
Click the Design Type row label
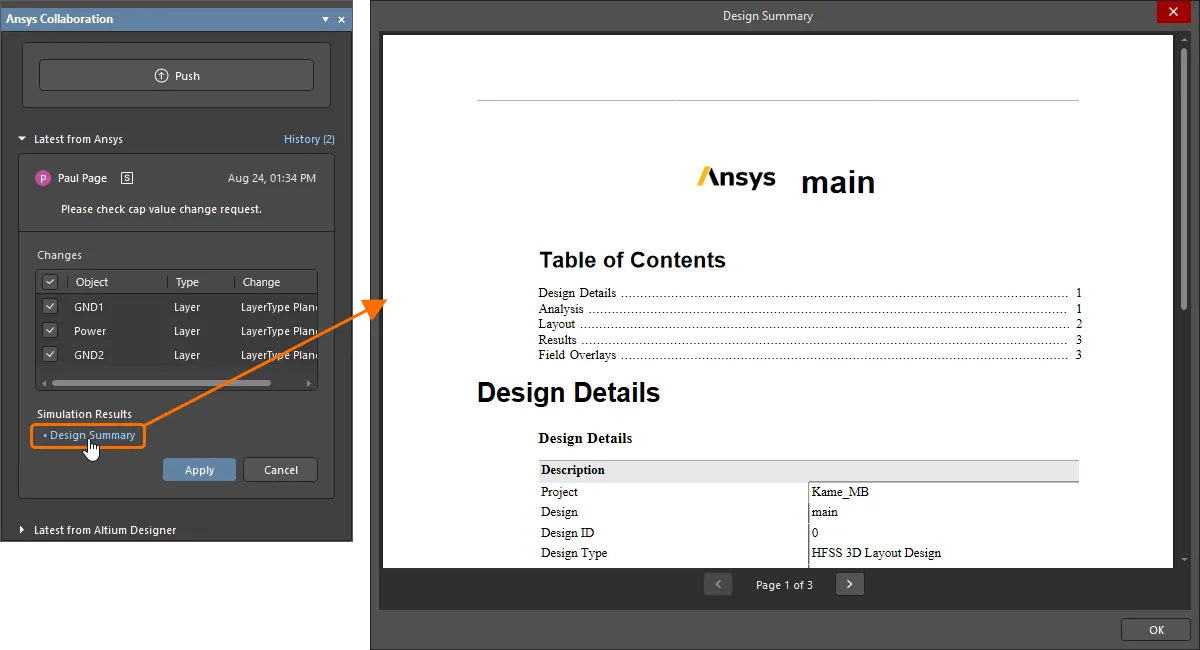tap(574, 553)
